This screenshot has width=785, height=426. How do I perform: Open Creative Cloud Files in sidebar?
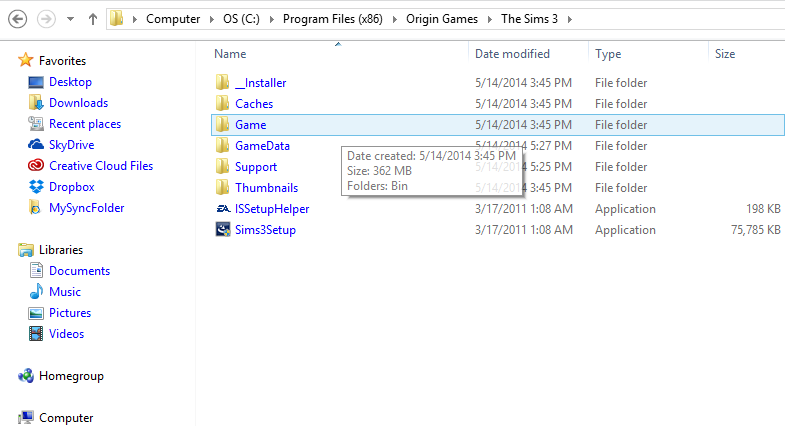(100, 166)
